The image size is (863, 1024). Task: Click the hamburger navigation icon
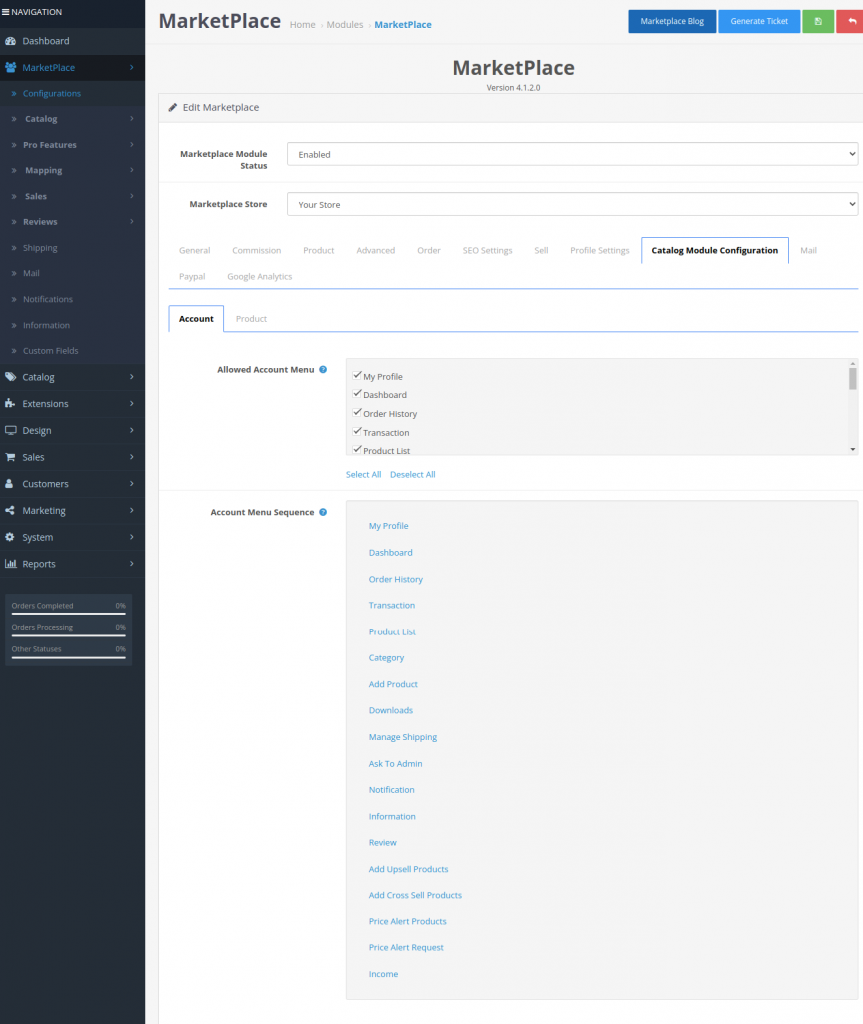point(5,12)
